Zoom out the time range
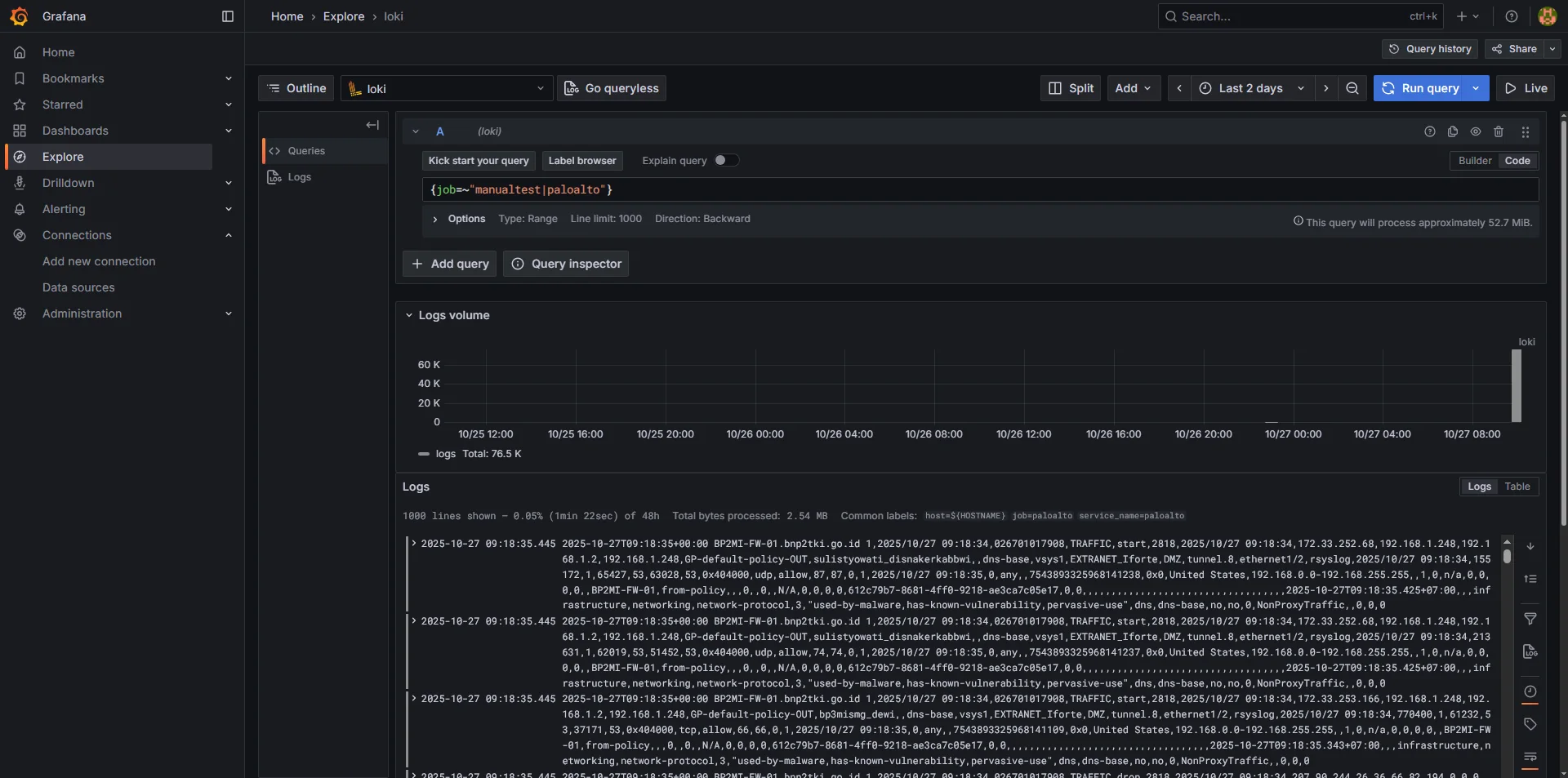Screen dimensions: 1568x778 pyautogui.click(x=1352, y=88)
